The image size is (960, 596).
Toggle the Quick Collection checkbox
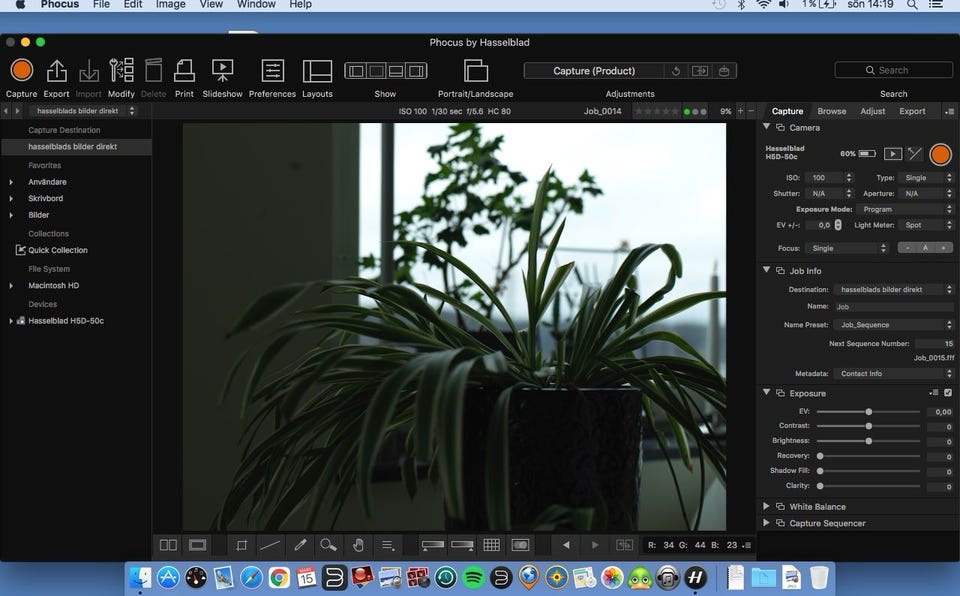[x=20, y=250]
